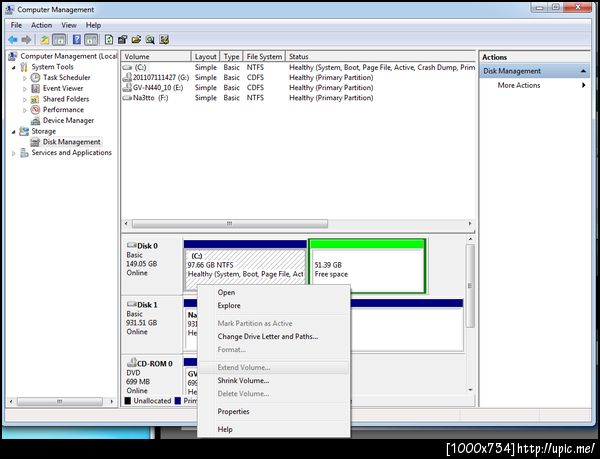Collapse the Disk Management actions section

tap(583, 71)
